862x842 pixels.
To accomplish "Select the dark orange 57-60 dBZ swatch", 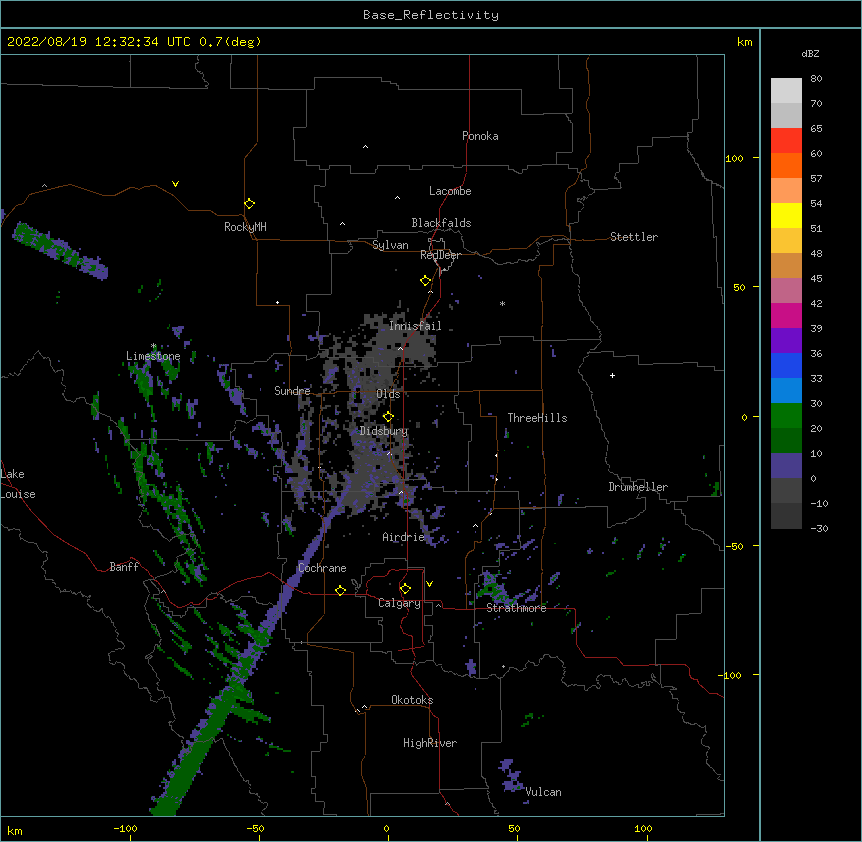I will pos(786,165).
